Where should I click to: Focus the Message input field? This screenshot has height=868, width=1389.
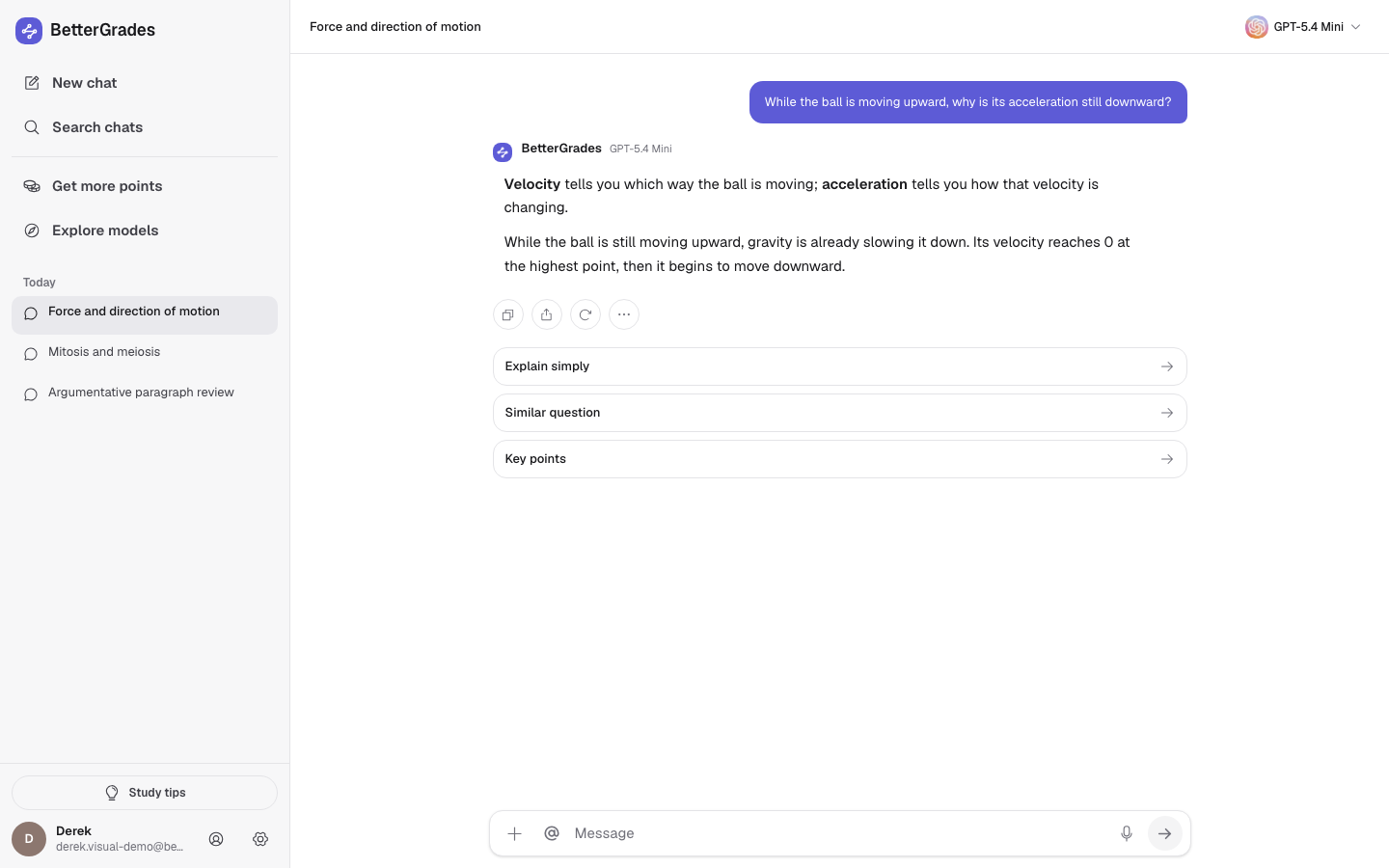[x=839, y=833]
